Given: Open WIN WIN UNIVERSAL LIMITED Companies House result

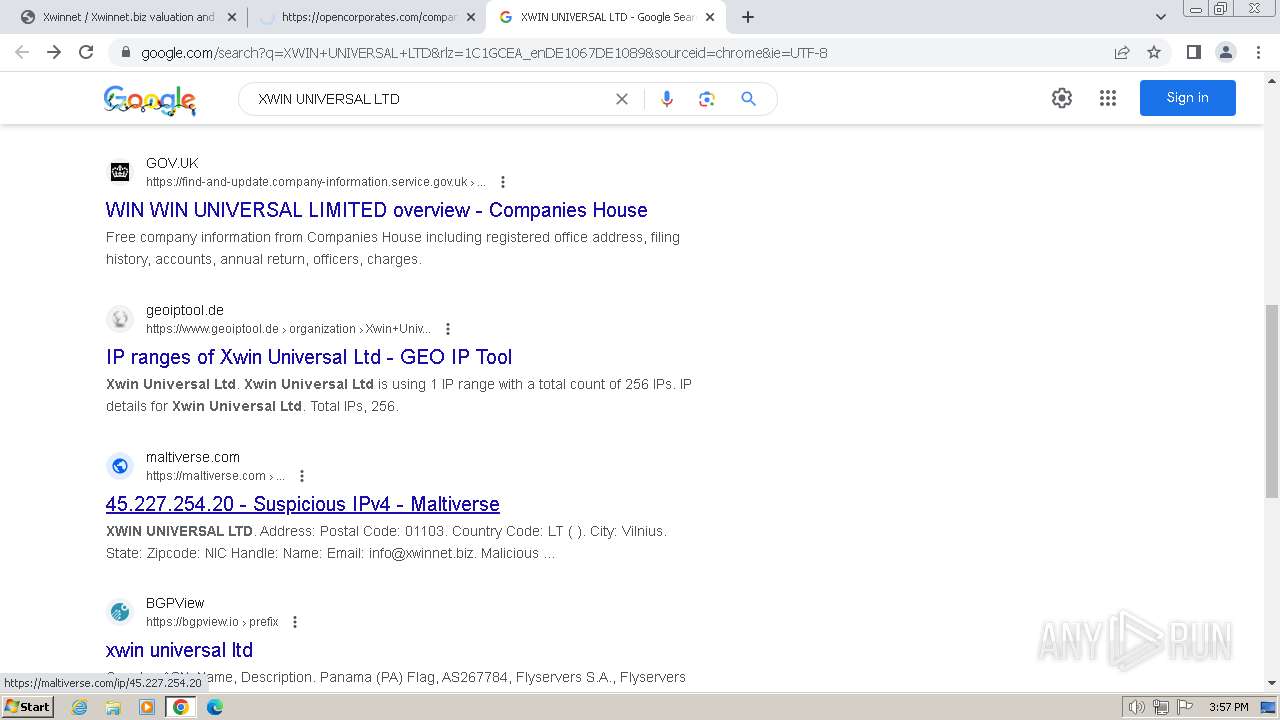Looking at the screenshot, I should pyautogui.click(x=376, y=210).
